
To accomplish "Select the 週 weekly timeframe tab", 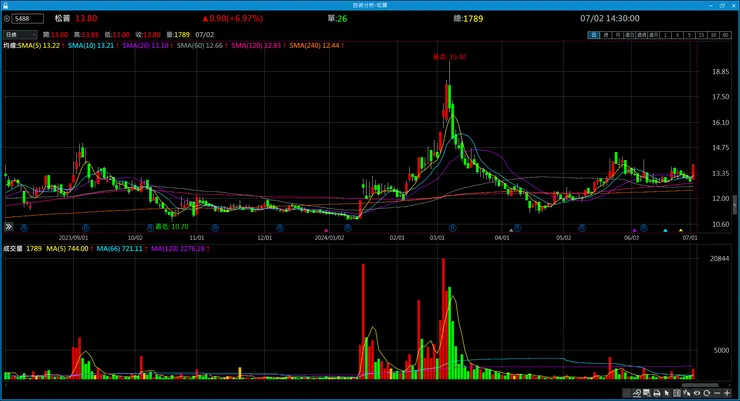I will coord(606,35).
